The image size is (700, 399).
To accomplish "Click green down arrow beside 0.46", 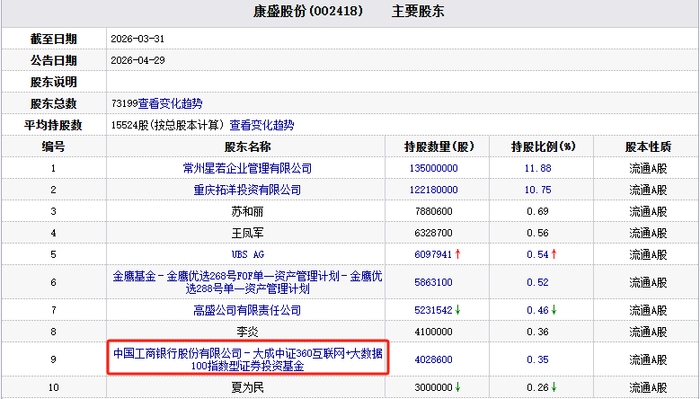I will 554,310.
